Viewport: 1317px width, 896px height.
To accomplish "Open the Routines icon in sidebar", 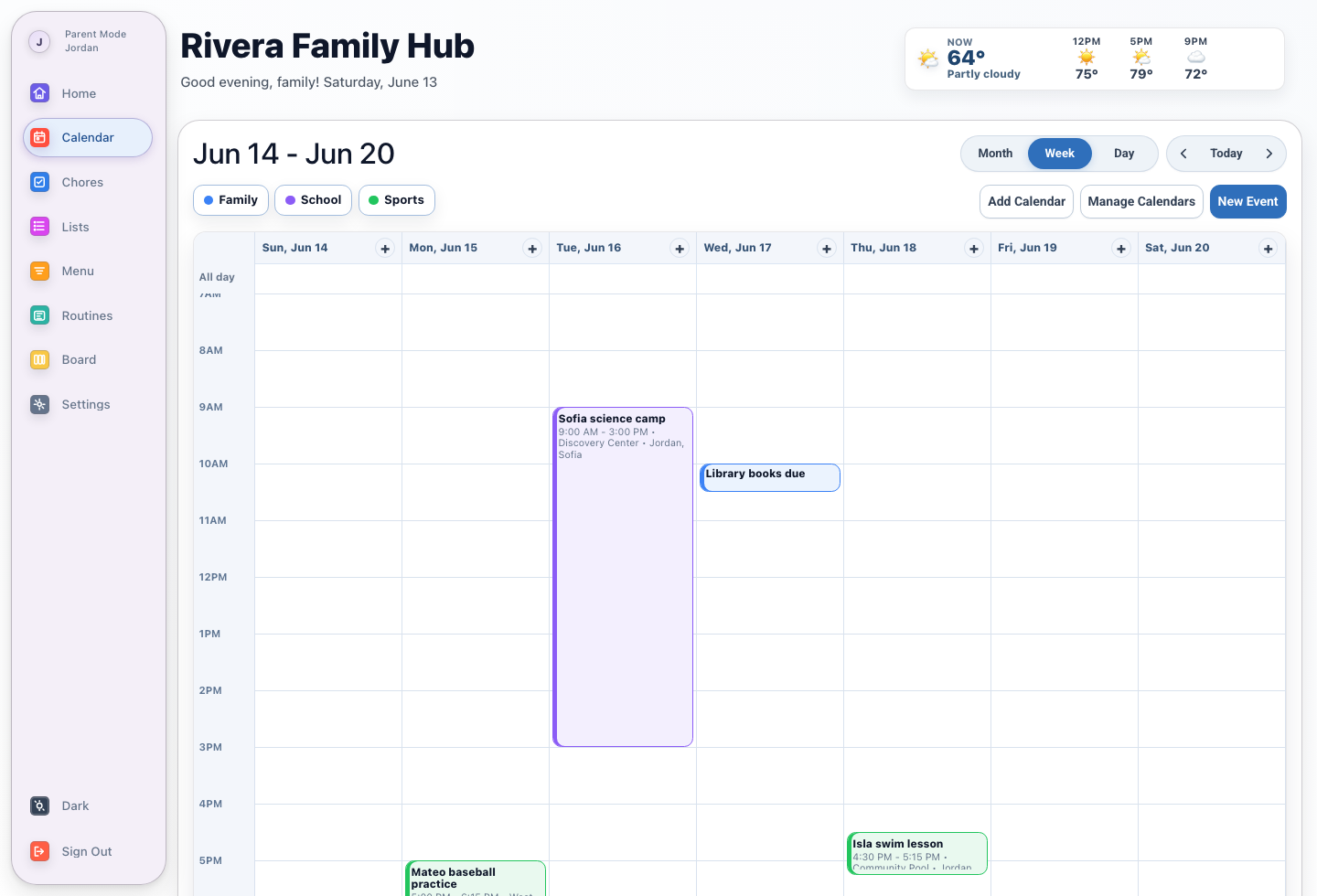I will coord(39,315).
